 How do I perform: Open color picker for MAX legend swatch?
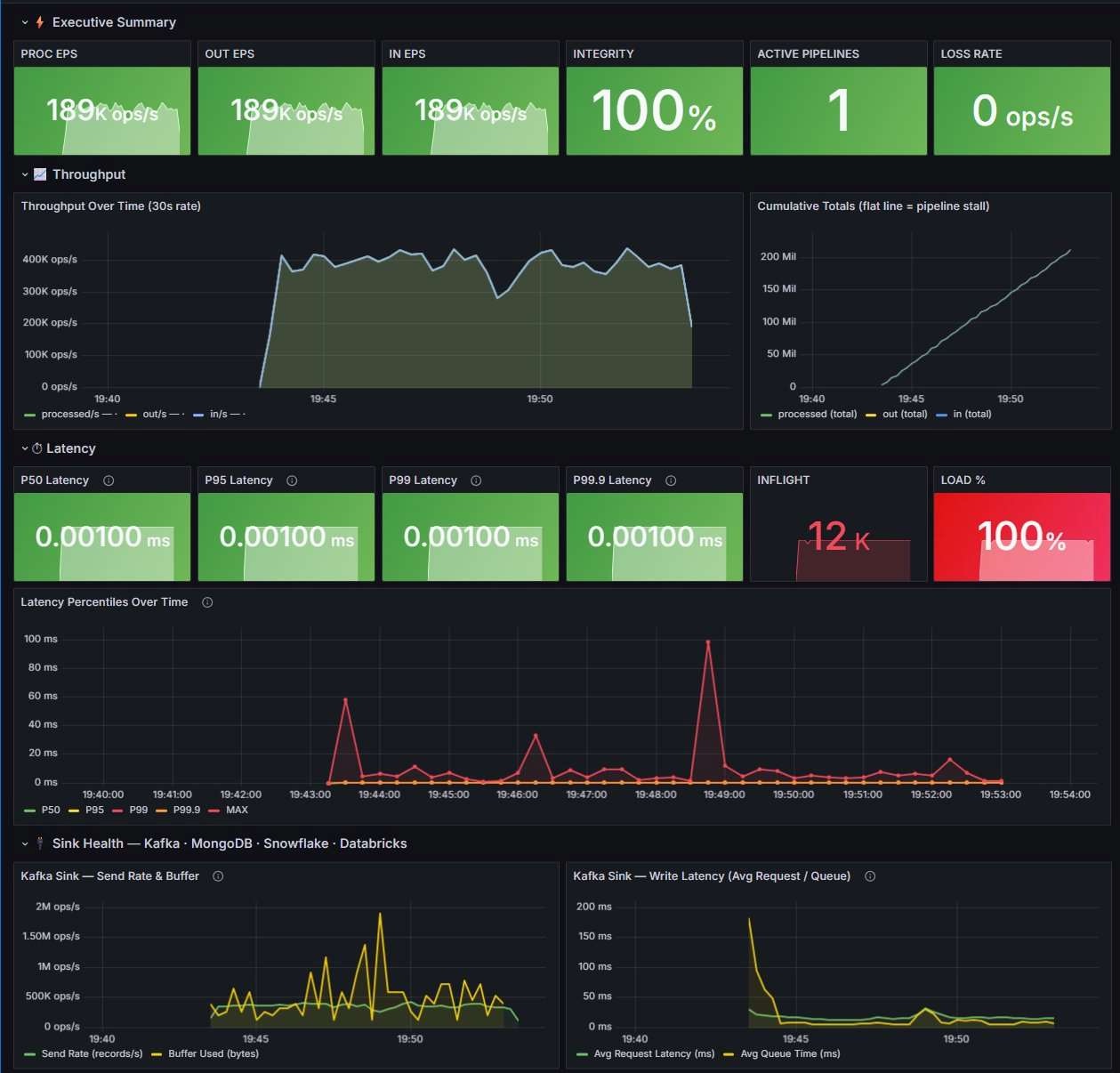[x=214, y=811]
